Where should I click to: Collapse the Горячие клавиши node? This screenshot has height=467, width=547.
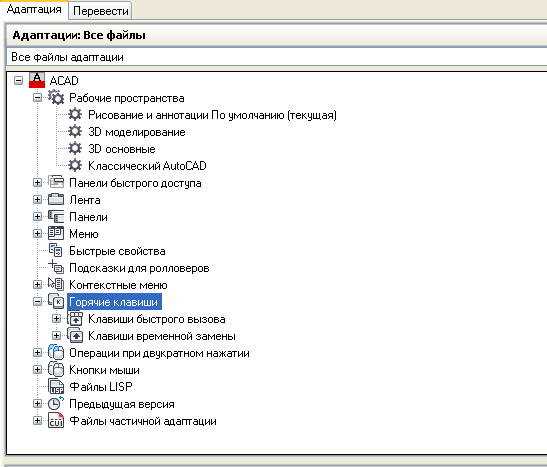click(x=37, y=302)
